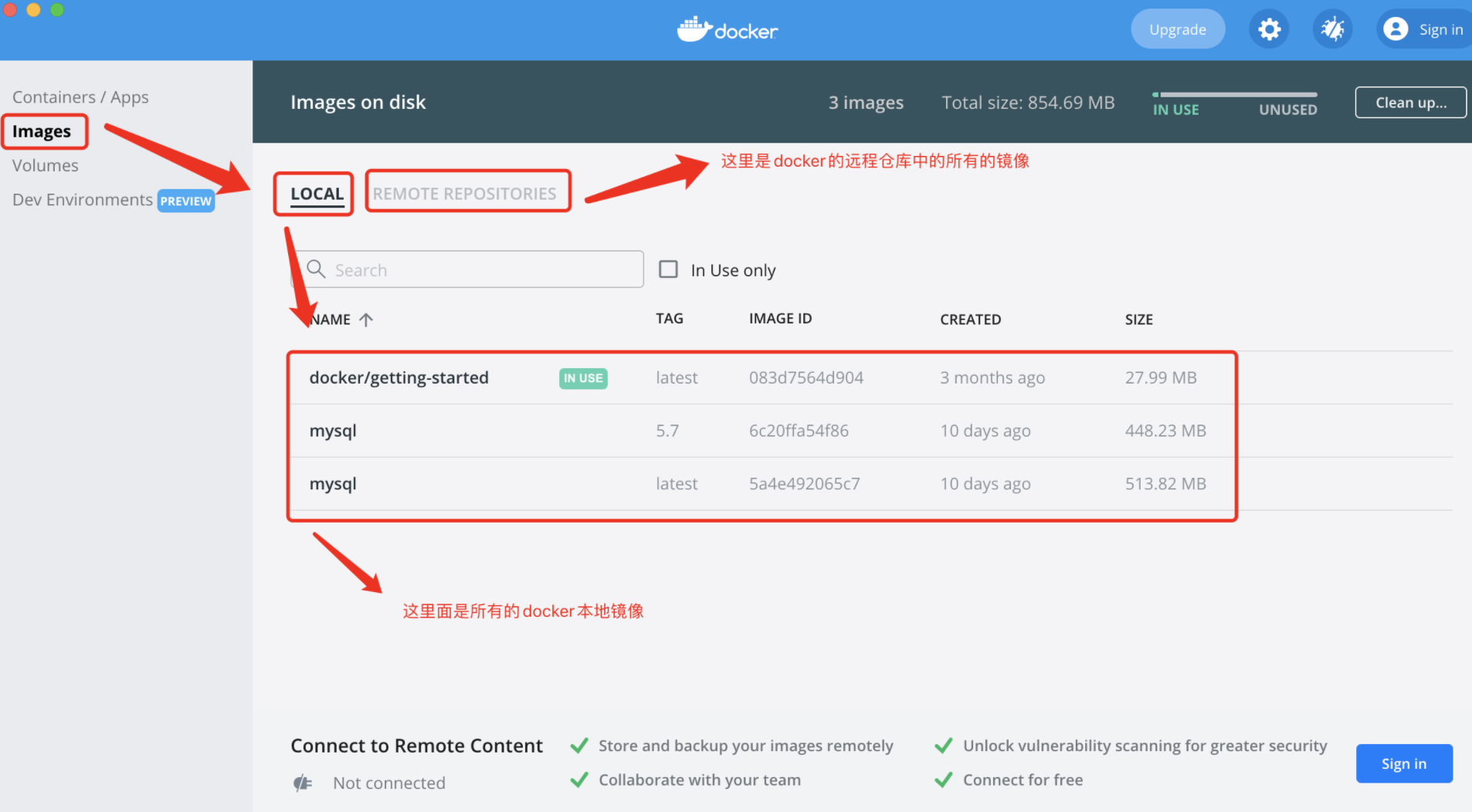Image resolution: width=1472 pixels, height=812 pixels.
Task: Open Volumes in the sidebar
Action: pos(46,165)
